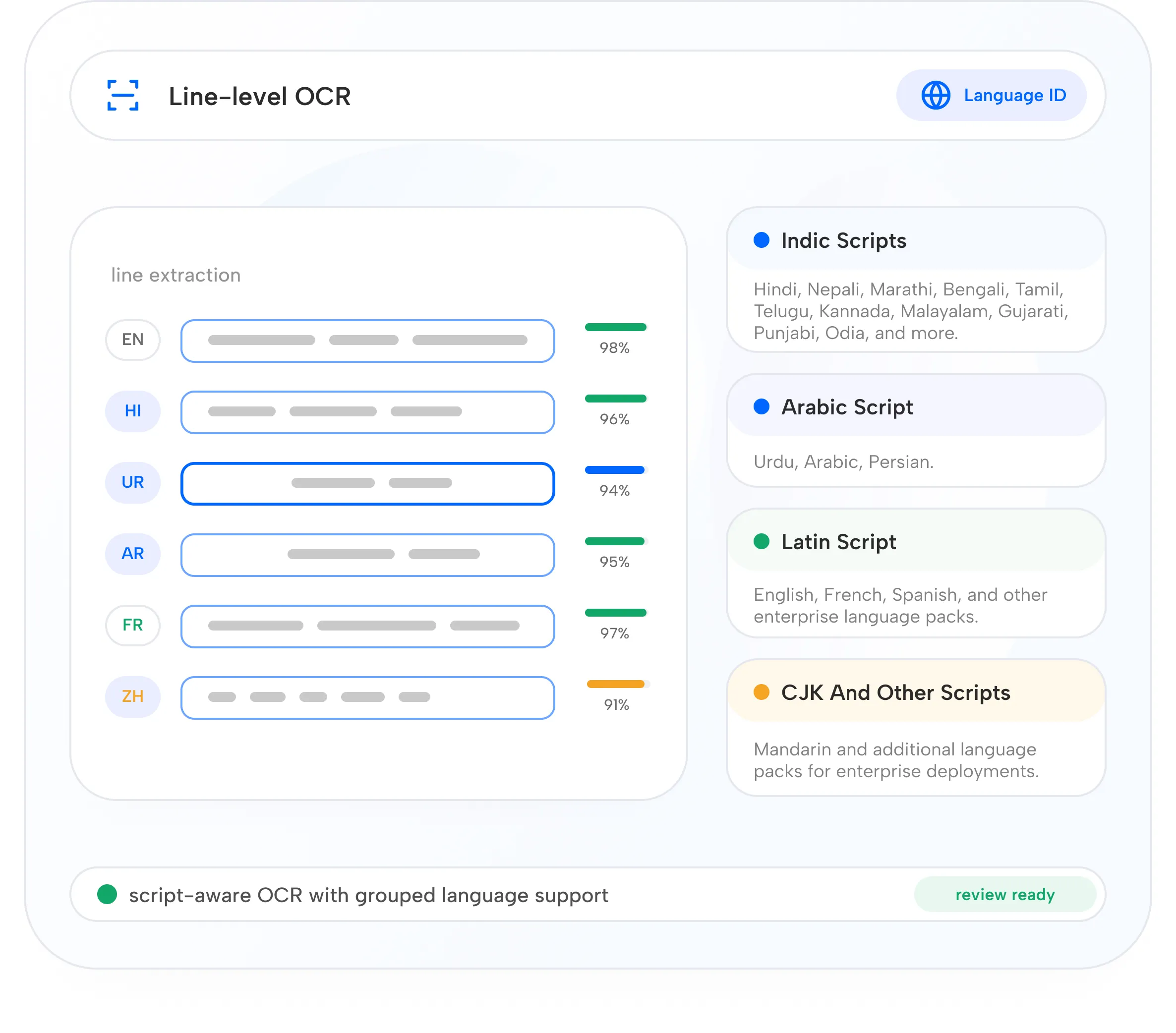Open the Language ID button
The width and height of the screenshot is (1176, 1033).
click(x=991, y=96)
